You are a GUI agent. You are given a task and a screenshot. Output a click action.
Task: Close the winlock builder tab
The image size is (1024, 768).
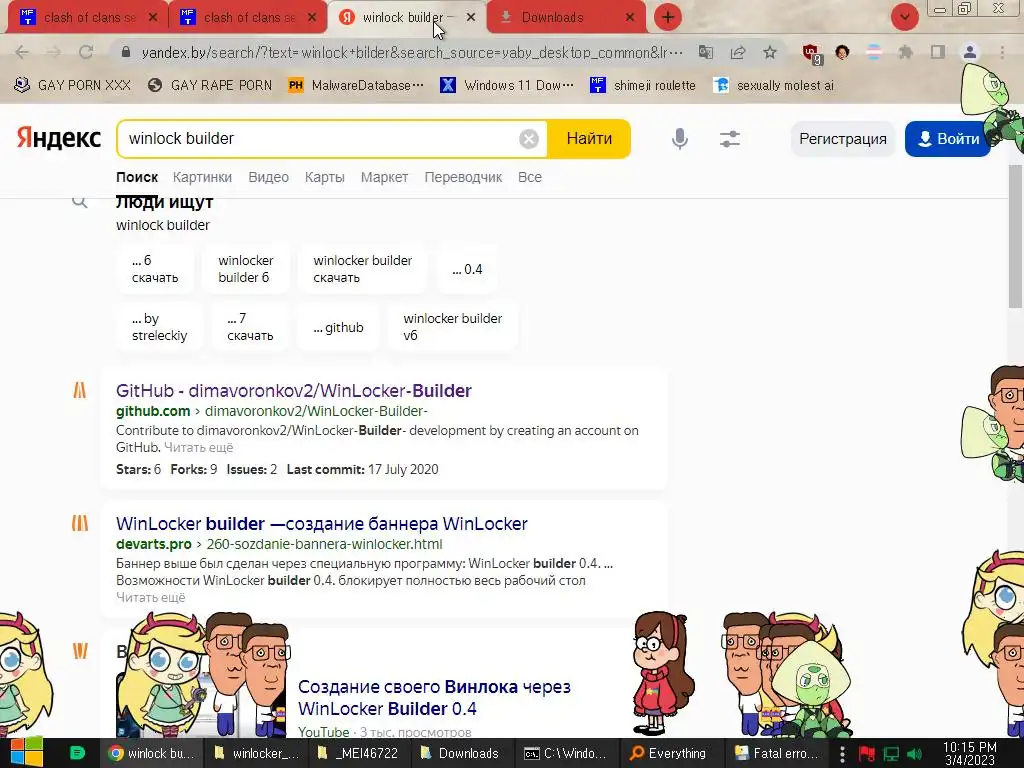[471, 18]
